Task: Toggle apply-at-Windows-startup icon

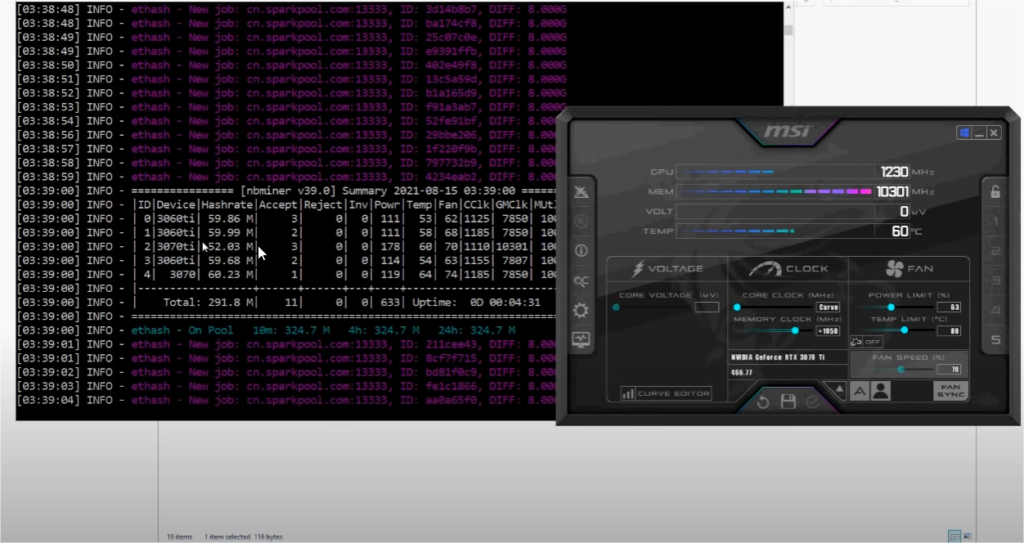Action: 963,133
